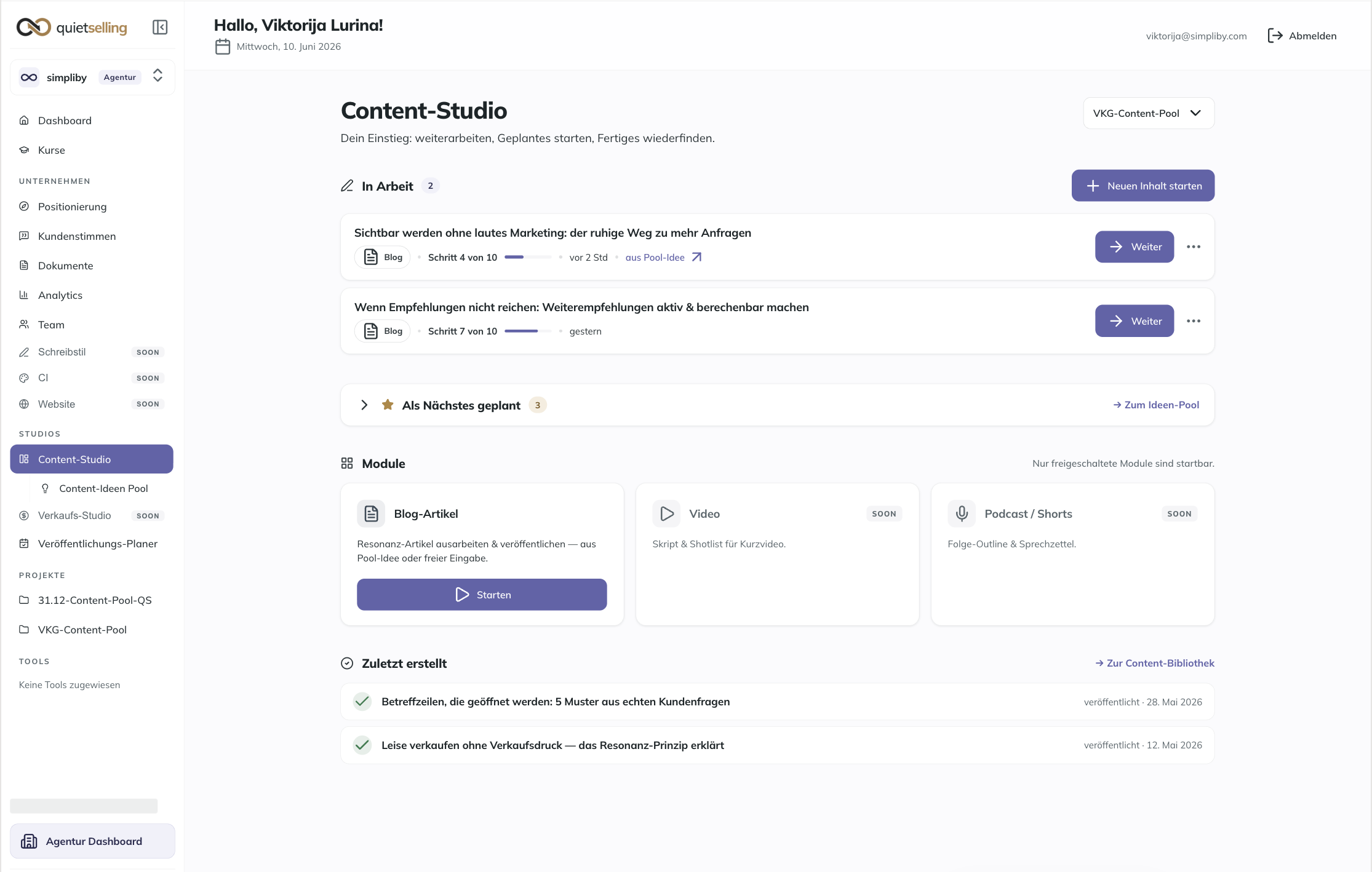Open Positionierung in the sidebar

[92, 207]
